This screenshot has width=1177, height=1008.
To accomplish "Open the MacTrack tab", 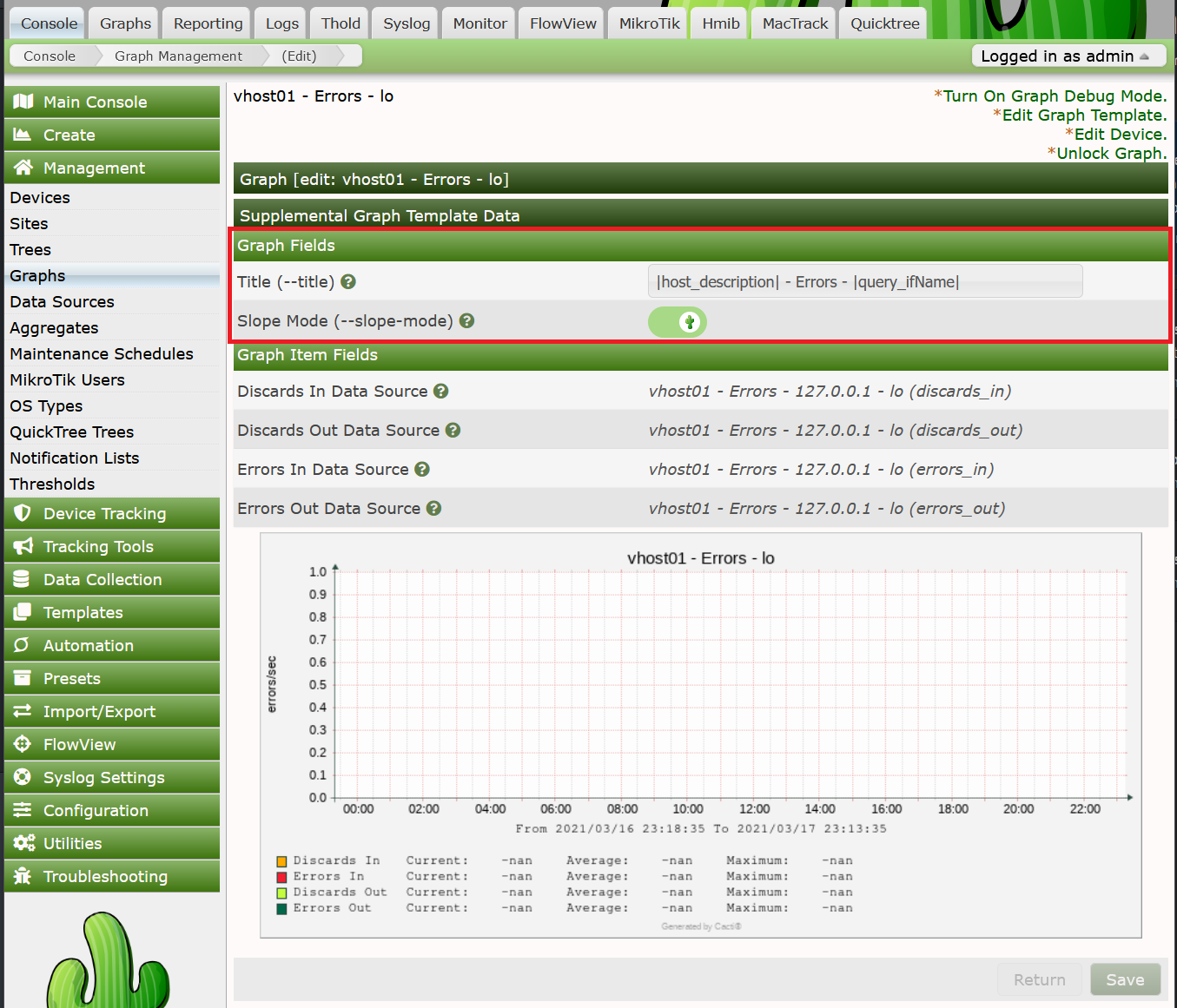I will pyautogui.click(x=795, y=23).
